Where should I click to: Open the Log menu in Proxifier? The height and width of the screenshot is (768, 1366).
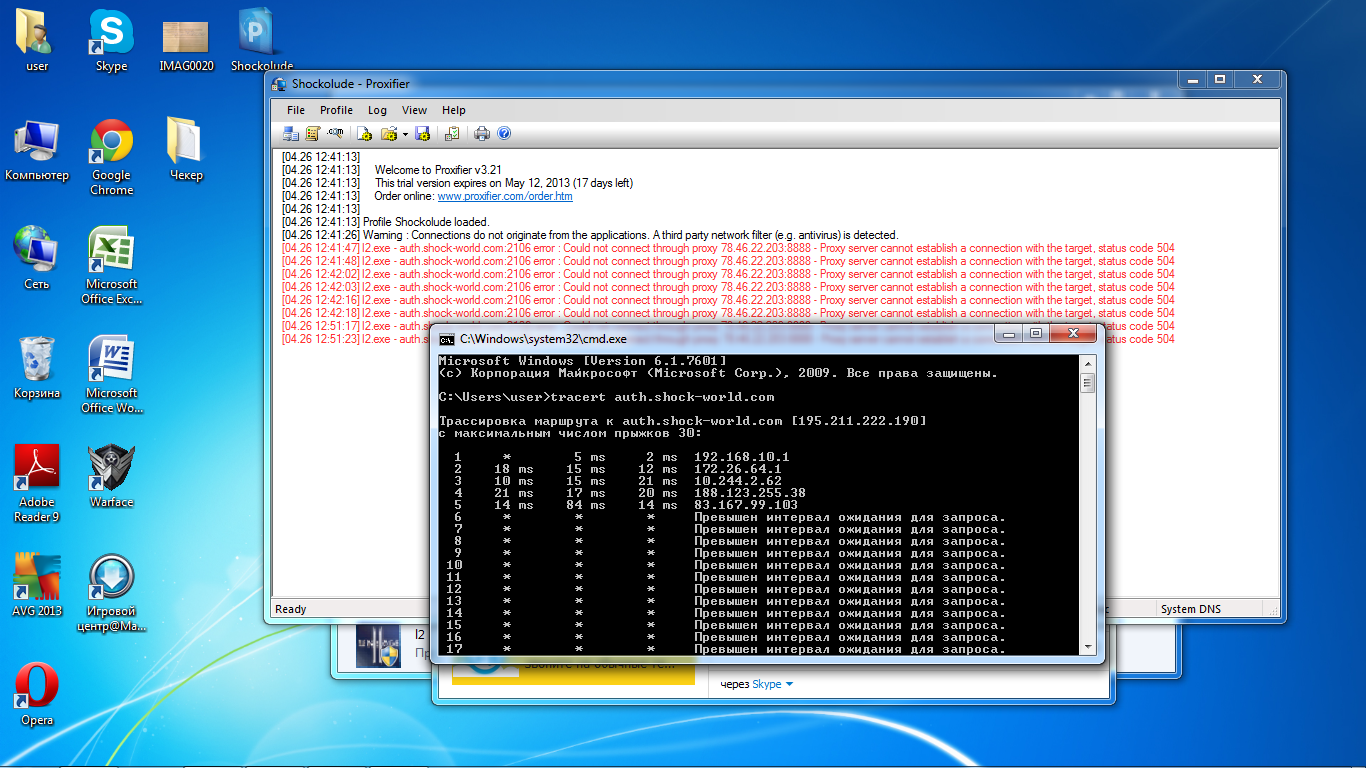377,110
